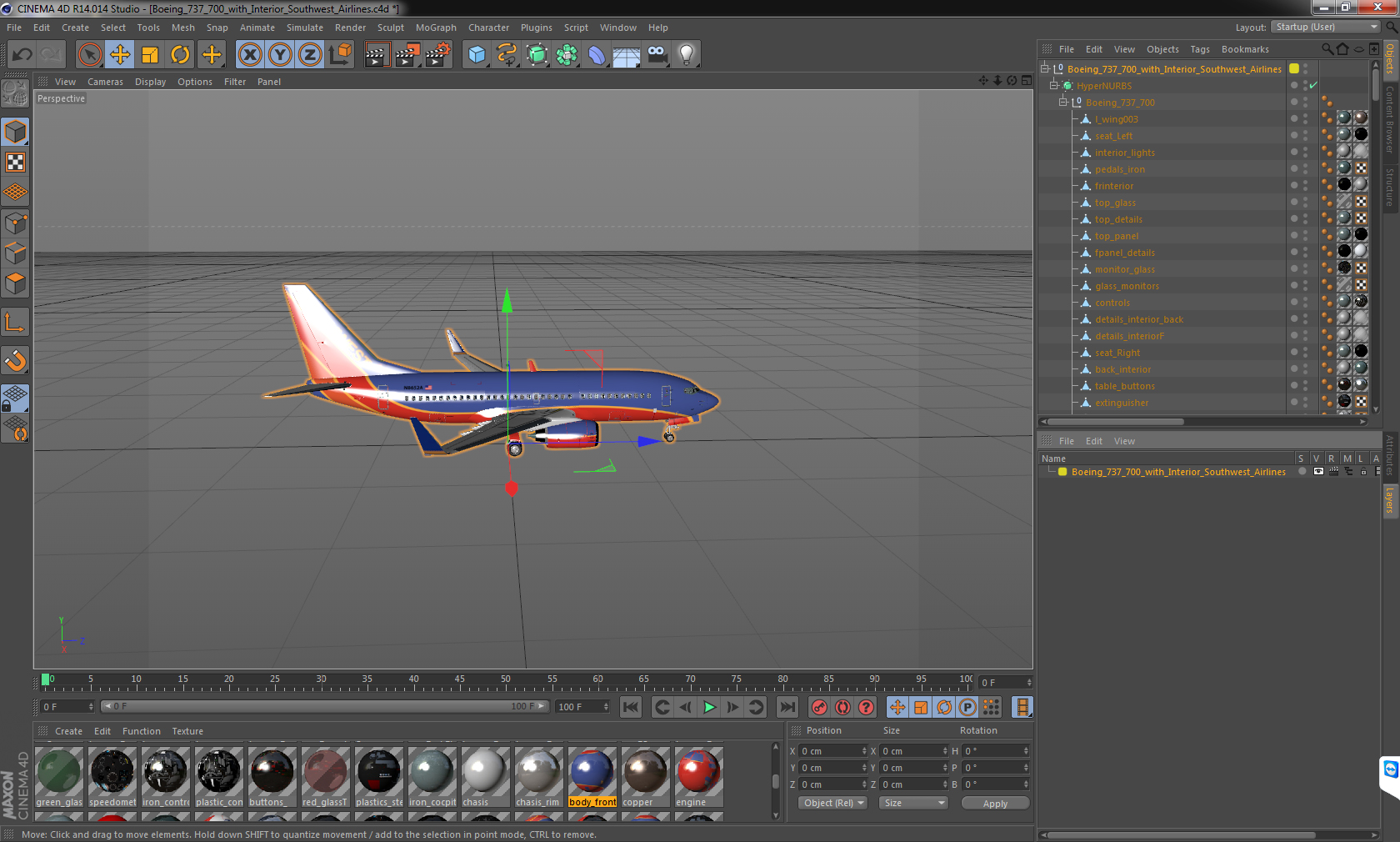Open Layout Startup dropdown
The image size is (1400, 842).
1327,27
